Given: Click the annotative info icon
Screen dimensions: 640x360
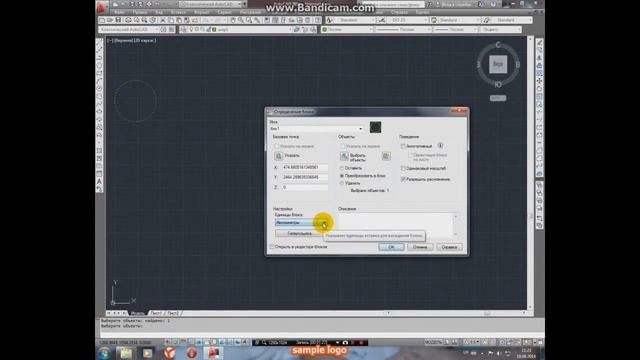Looking at the screenshot, I should click(x=440, y=145).
